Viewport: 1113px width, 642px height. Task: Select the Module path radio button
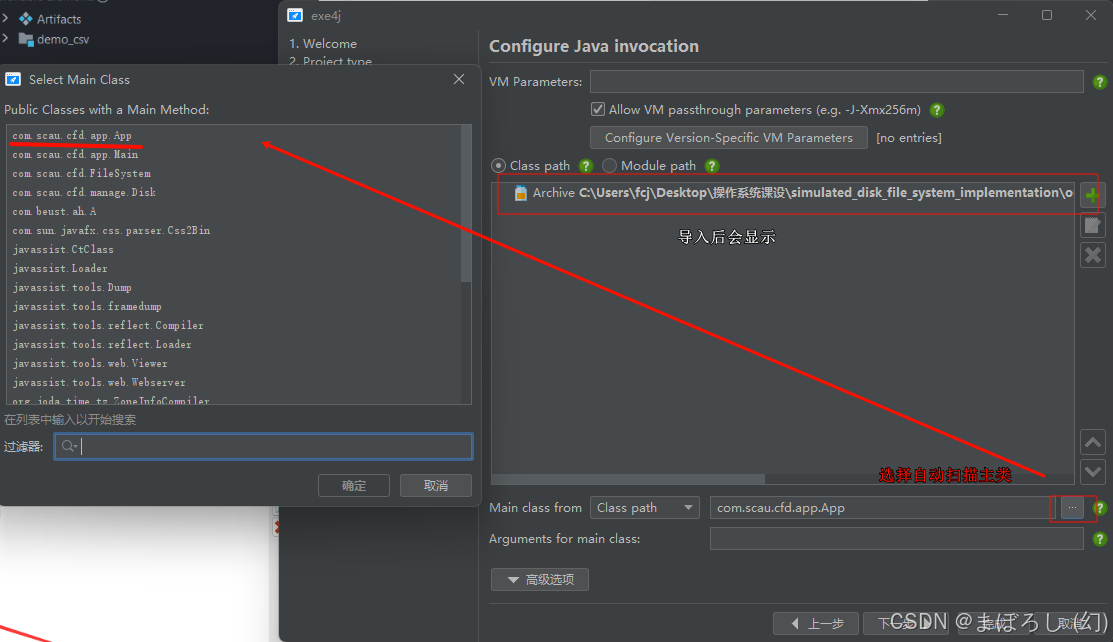point(609,165)
